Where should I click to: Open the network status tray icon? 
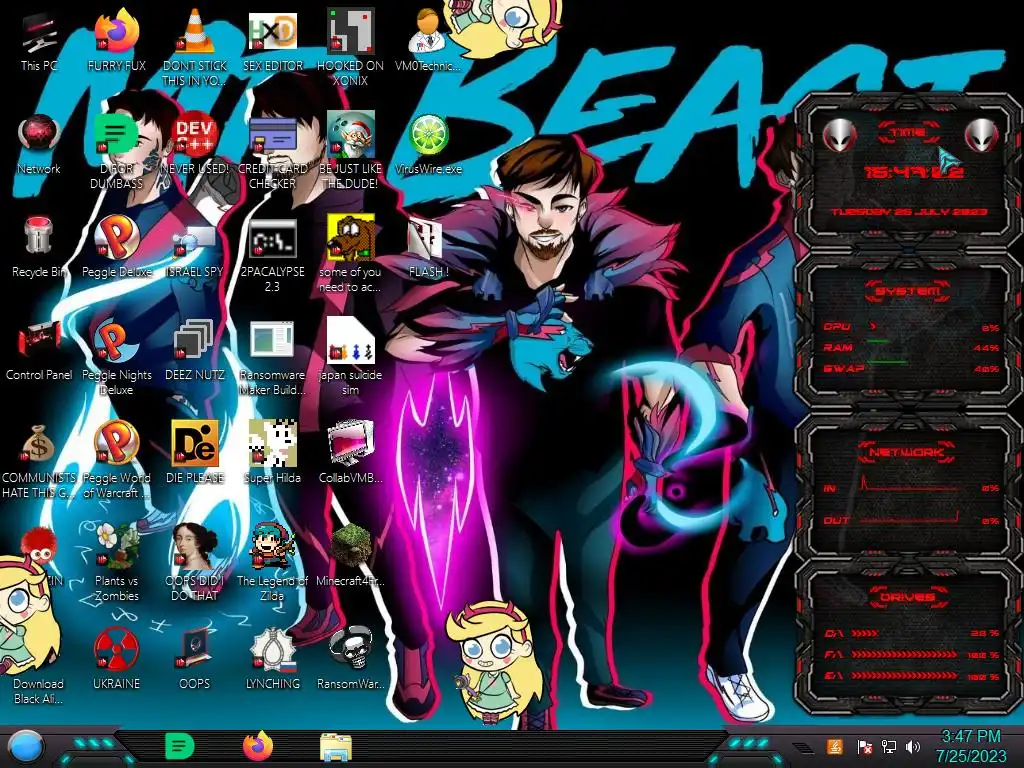pos(888,746)
